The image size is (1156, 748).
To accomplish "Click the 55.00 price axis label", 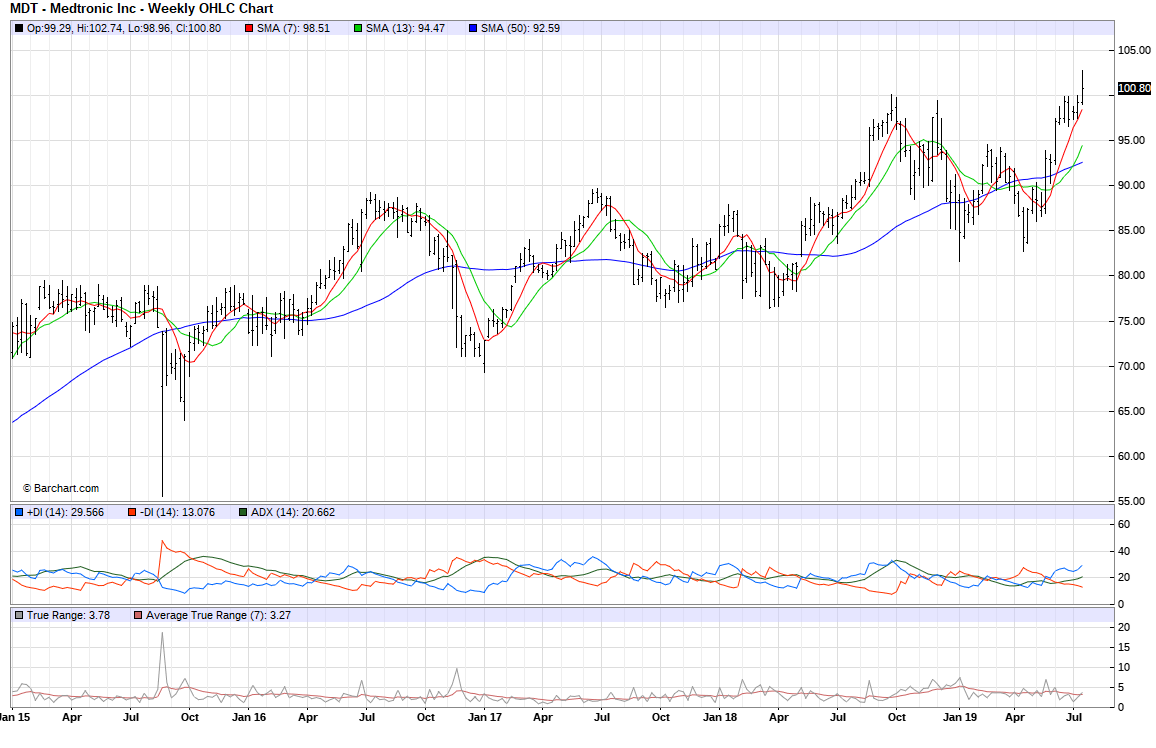I will click(1131, 501).
